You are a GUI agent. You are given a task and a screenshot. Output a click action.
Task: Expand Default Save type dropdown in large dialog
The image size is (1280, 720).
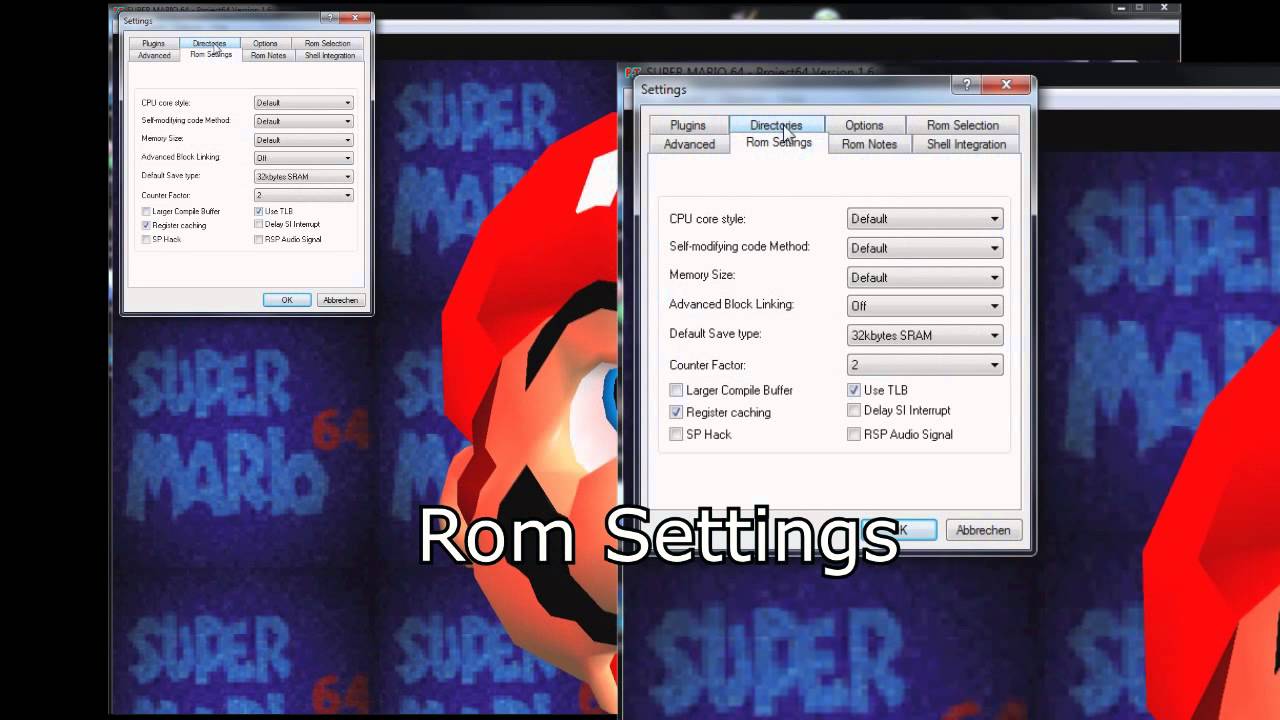click(x=925, y=335)
